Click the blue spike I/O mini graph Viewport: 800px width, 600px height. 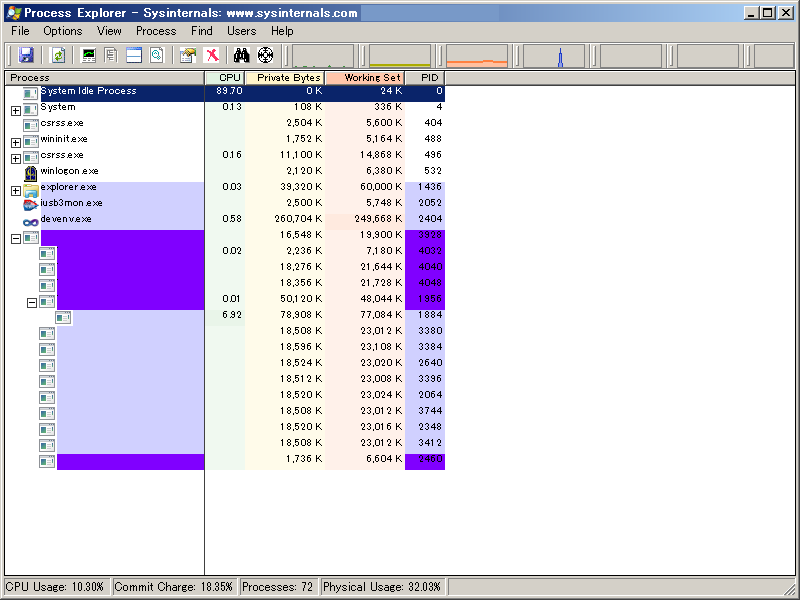tap(554, 56)
